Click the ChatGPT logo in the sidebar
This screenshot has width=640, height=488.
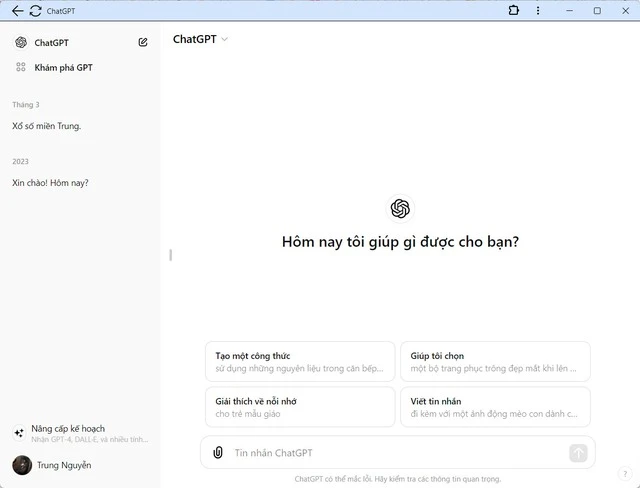coord(21,42)
